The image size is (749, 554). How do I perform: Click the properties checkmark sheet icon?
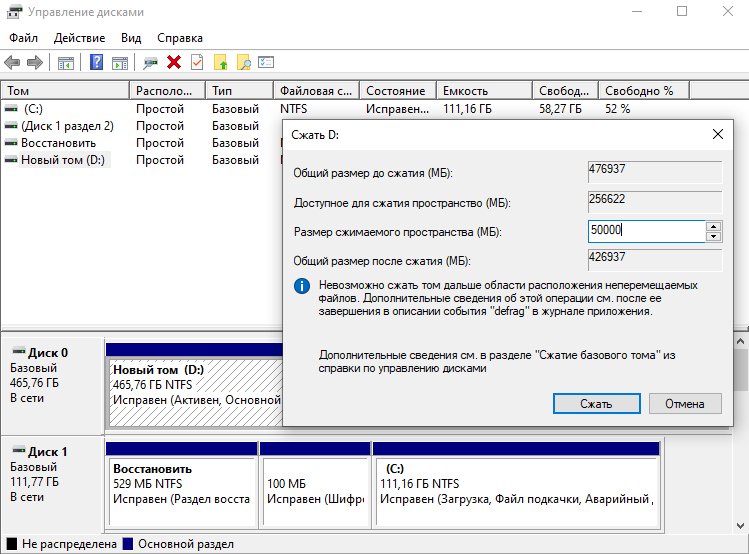tap(197, 62)
